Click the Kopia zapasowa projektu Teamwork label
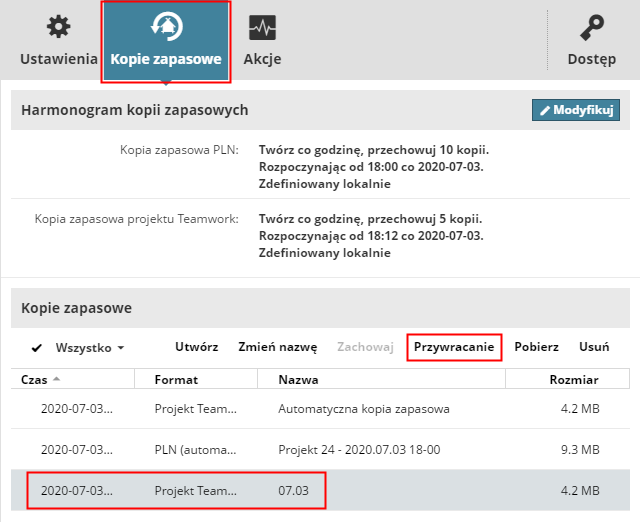 [137, 219]
